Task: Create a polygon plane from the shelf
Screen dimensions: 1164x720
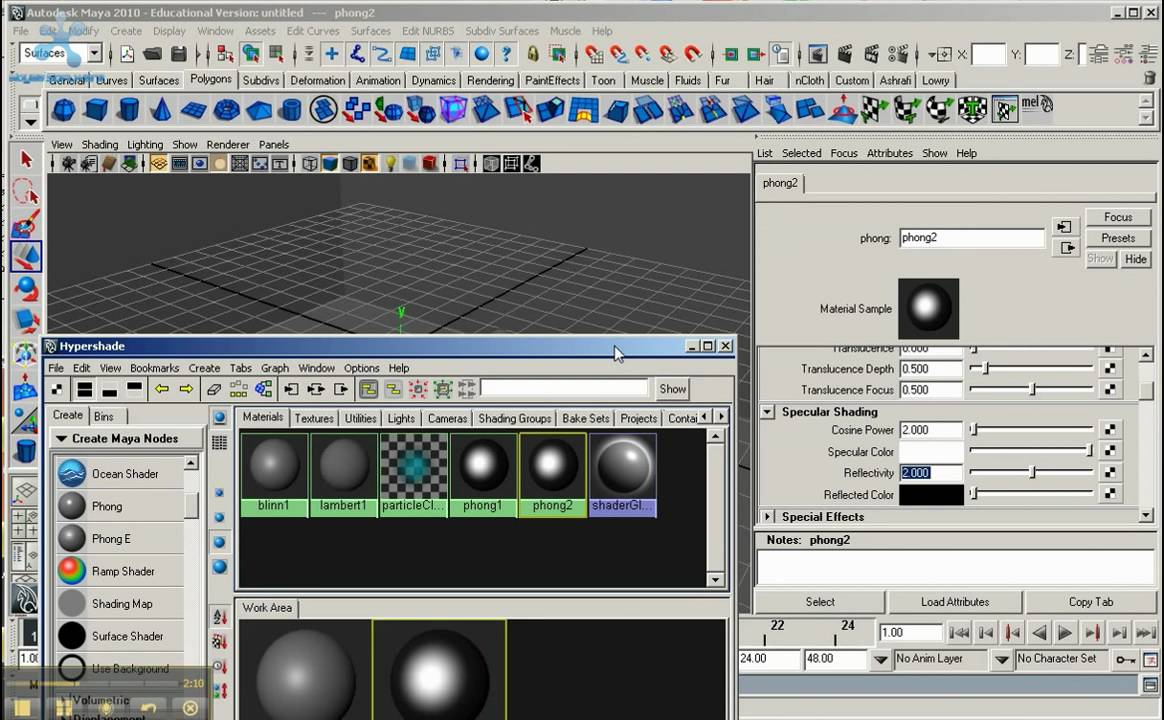Action: click(x=194, y=110)
